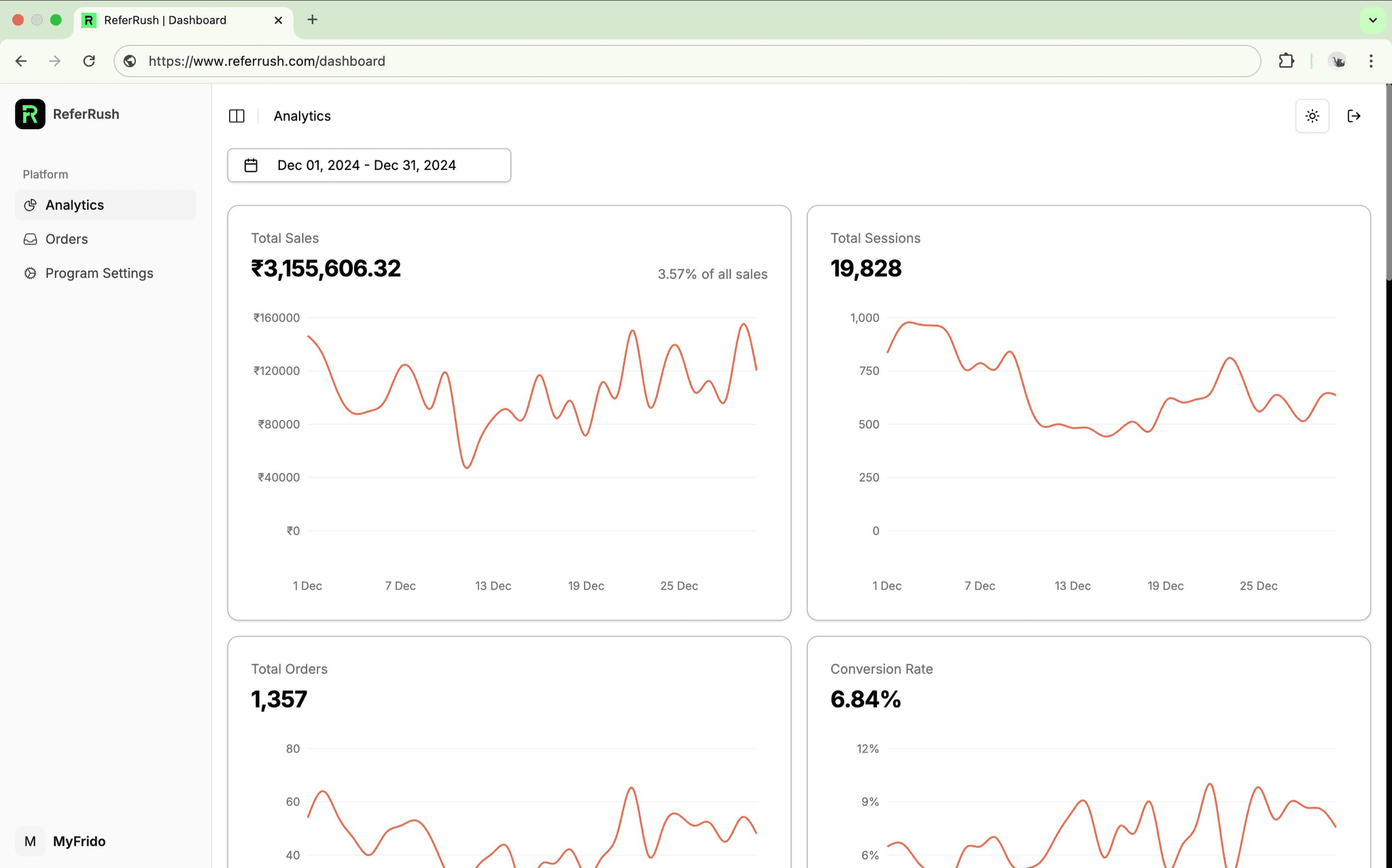Select the ReferRush | Dashboard tab
Screen dimensions: 1392x868
coord(184,20)
